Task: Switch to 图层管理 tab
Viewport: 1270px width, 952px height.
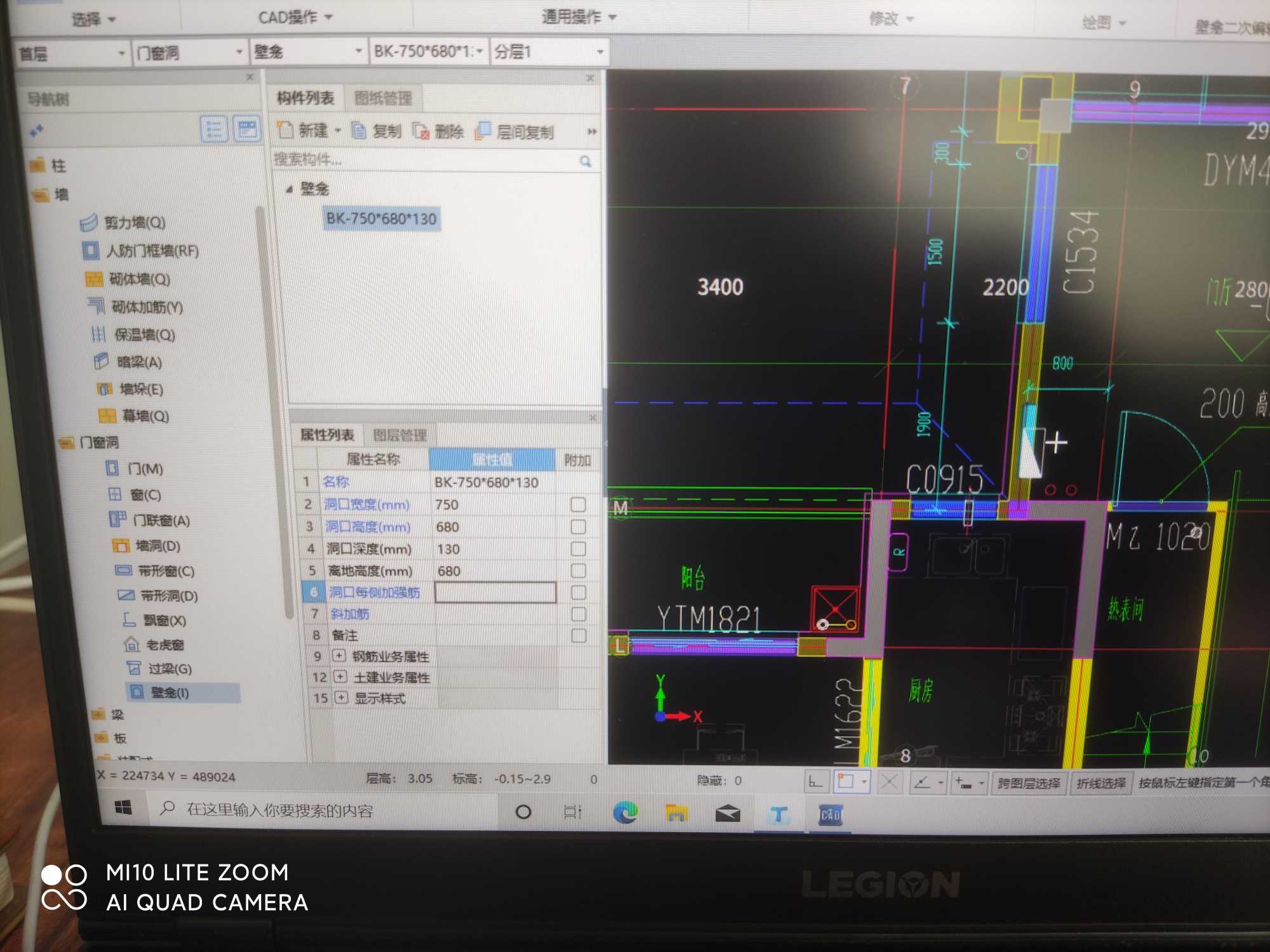Action: click(x=400, y=435)
